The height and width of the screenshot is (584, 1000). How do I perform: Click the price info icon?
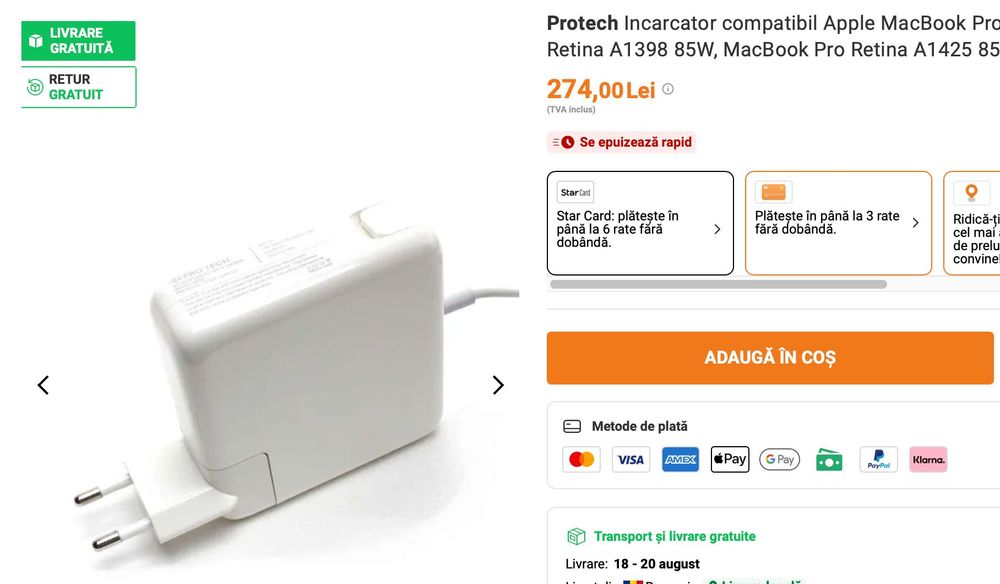click(668, 89)
